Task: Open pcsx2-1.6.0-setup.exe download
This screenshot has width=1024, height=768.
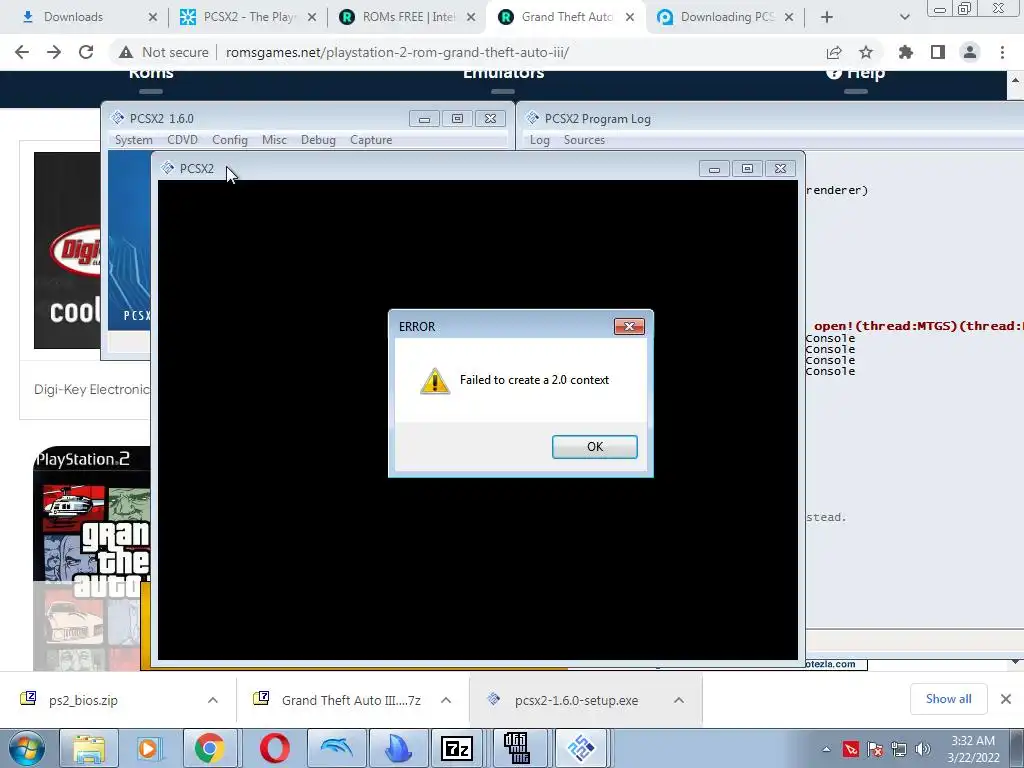Action: 575,700
